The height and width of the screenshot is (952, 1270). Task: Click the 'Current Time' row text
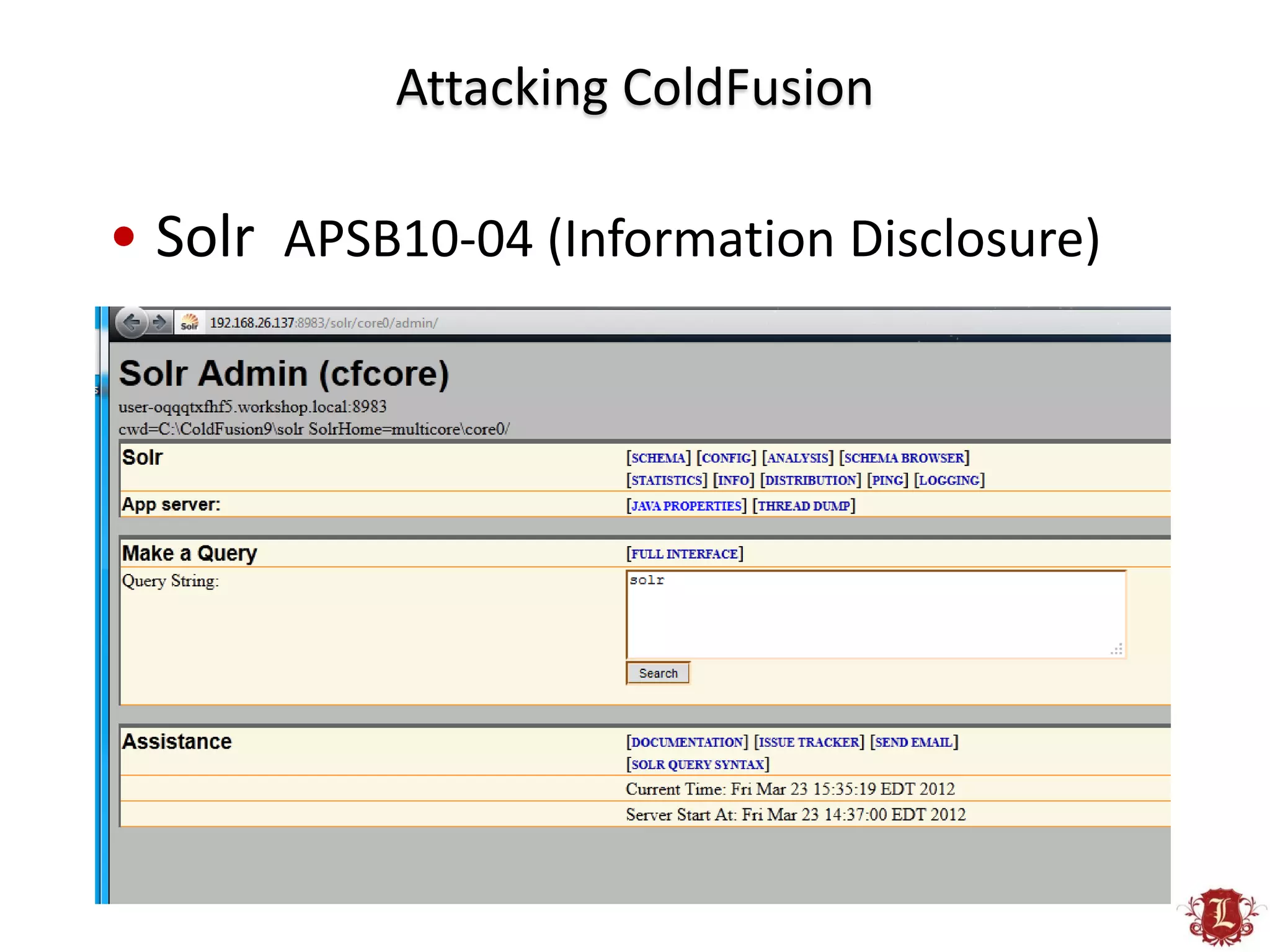coord(790,789)
